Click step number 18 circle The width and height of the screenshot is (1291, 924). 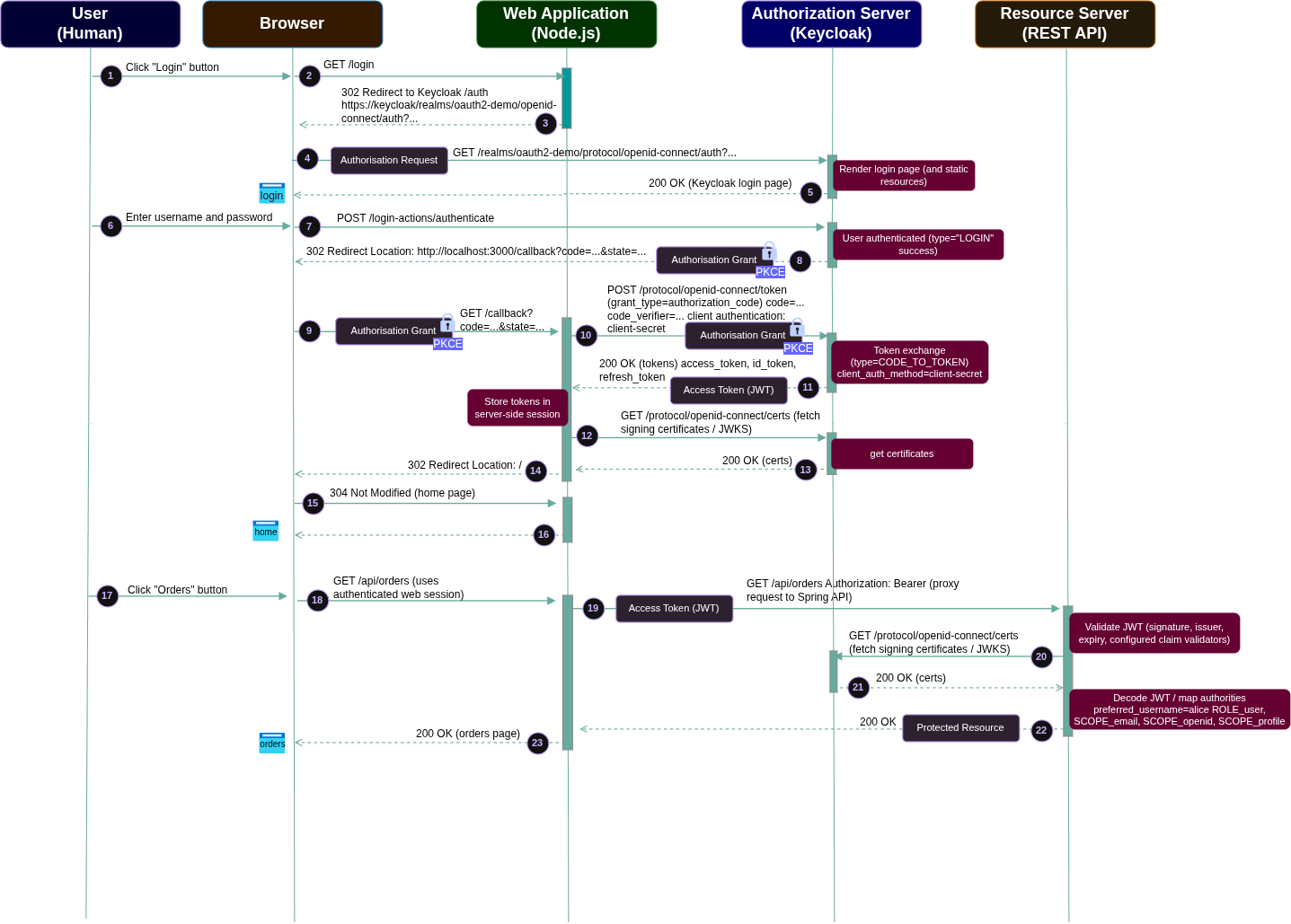[317, 601]
